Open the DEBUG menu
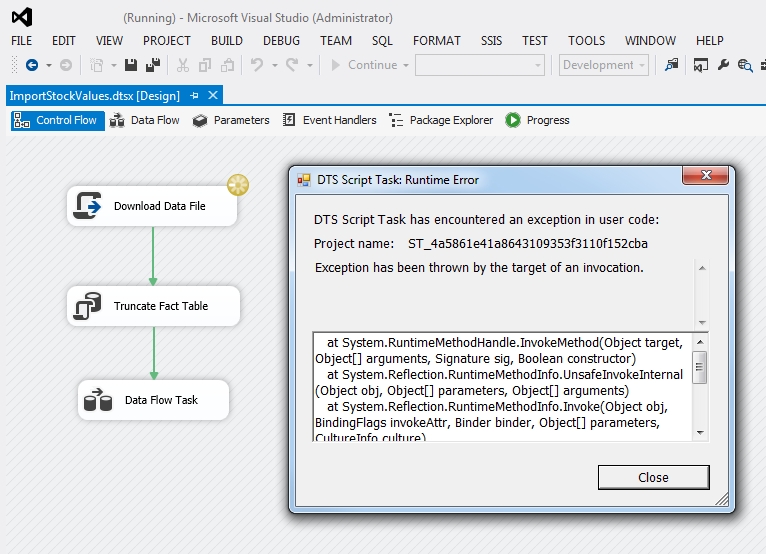Image resolution: width=766 pixels, height=554 pixels. coord(281,41)
